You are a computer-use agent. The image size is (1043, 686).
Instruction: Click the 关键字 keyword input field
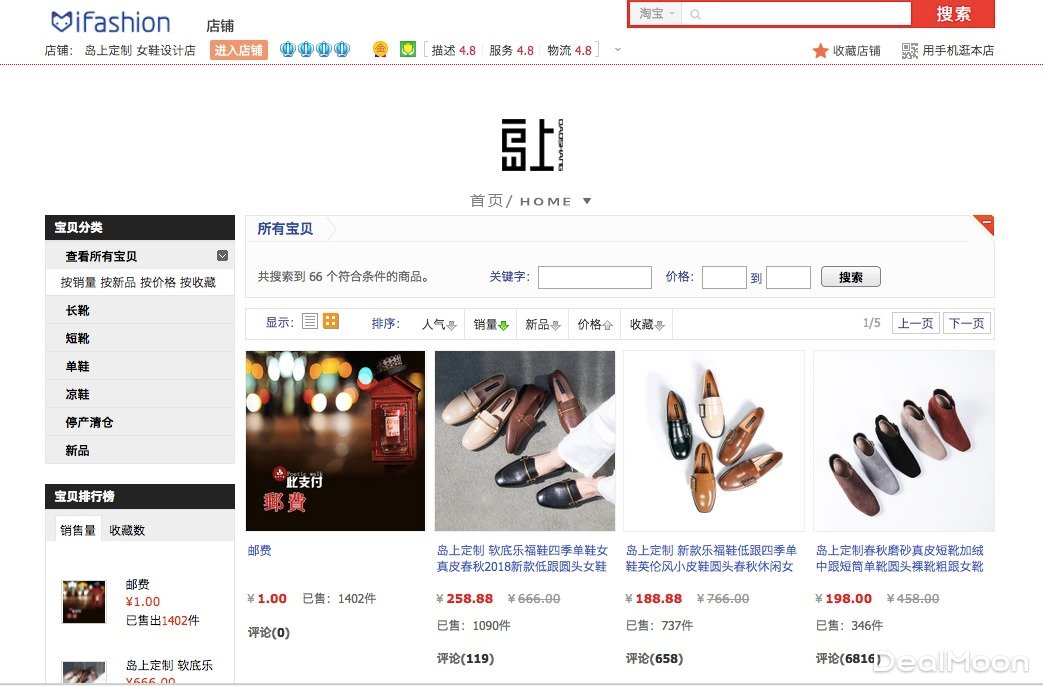coord(594,277)
